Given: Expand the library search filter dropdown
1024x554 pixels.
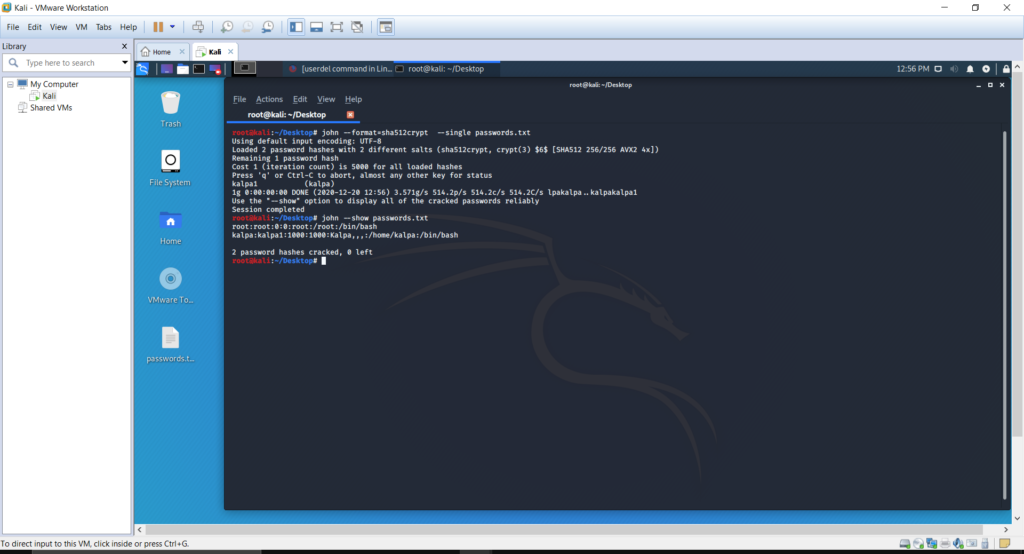Looking at the screenshot, I should tap(125, 63).
